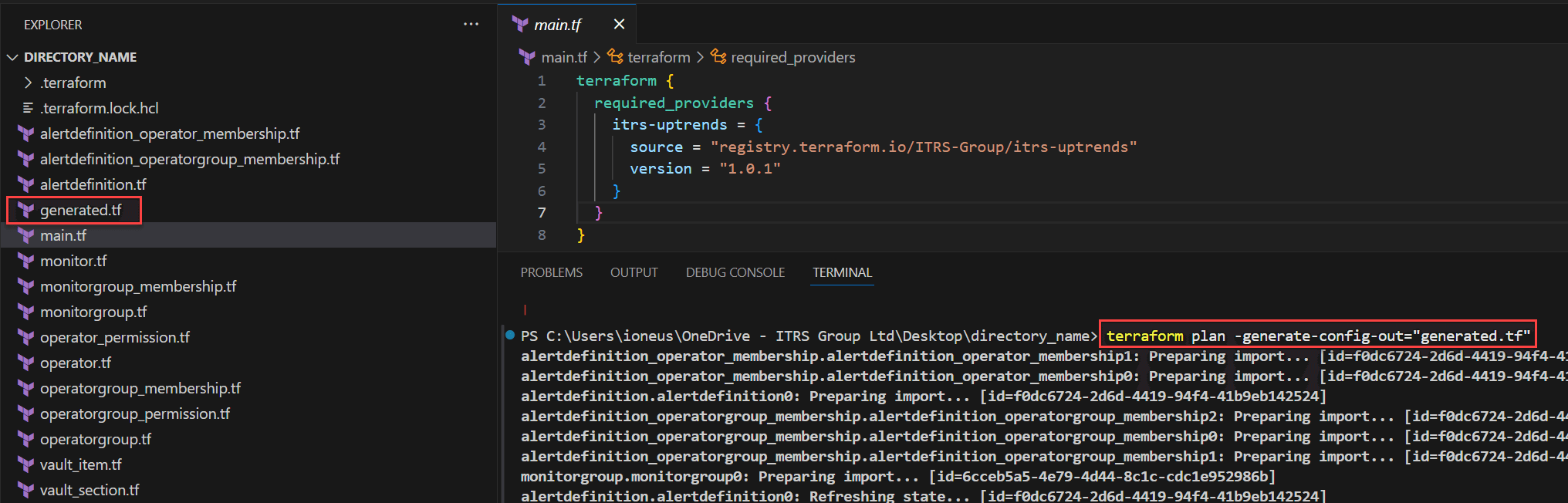Click the EXPLORER panel title
The image size is (1568, 503).
pyautogui.click(x=52, y=25)
